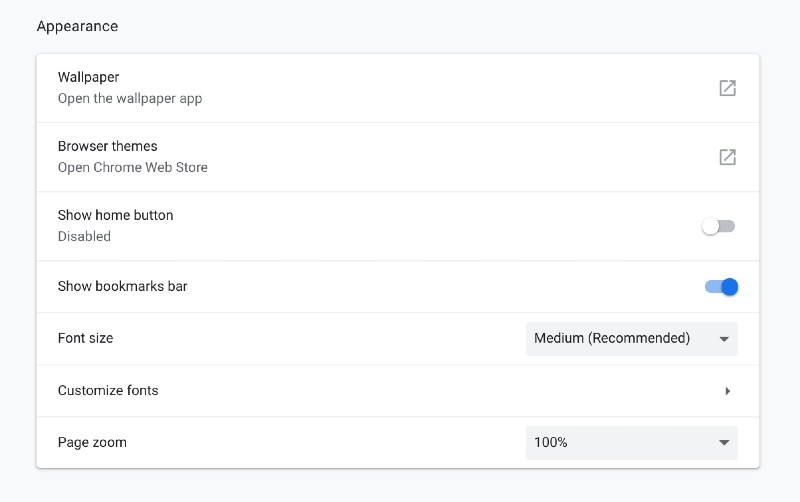Click the Page zoom dropdown caret

[x=723, y=443]
